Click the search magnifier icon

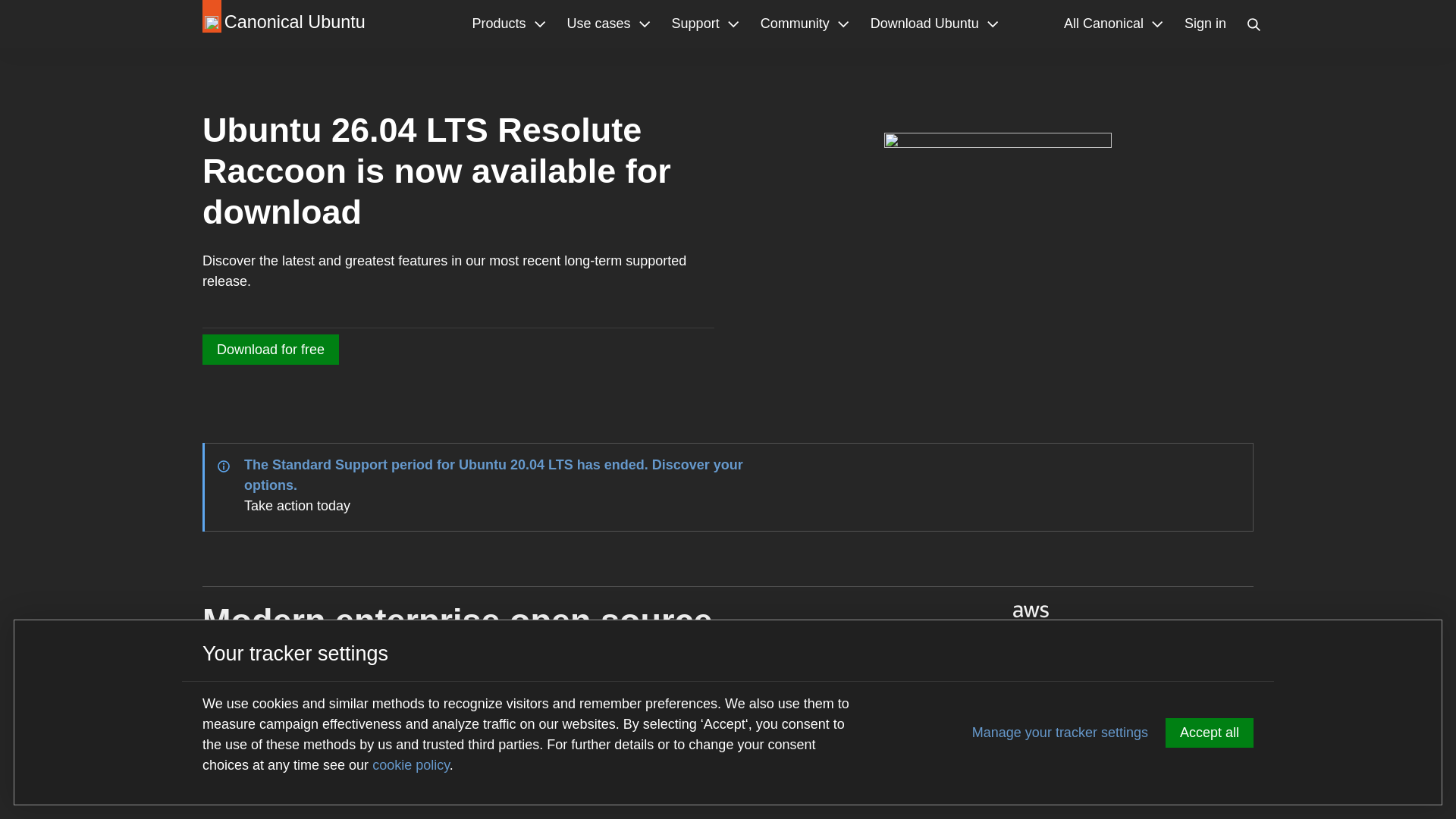click(1254, 24)
